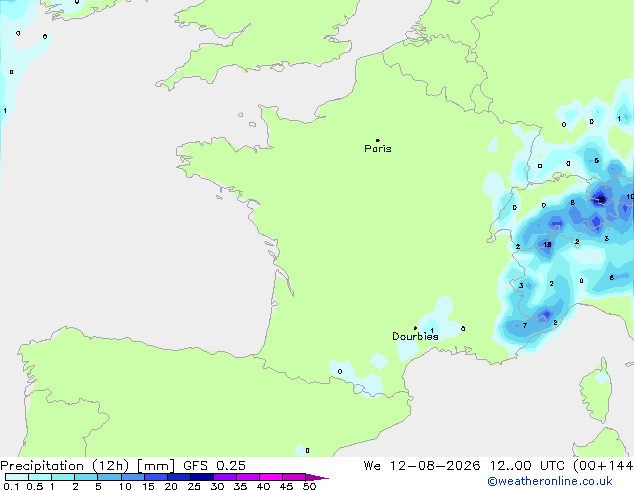Click the '10' legend scale label
Viewport: 634px width, 490px height.
click(125, 486)
